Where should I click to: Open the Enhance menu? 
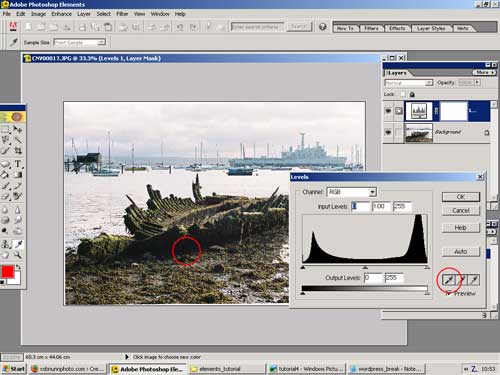point(61,14)
